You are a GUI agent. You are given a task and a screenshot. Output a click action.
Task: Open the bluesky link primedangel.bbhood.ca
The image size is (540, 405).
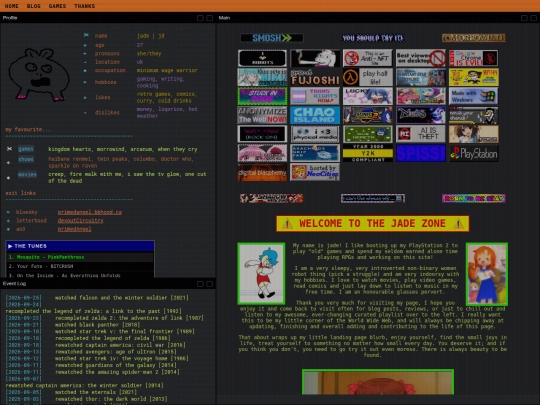pos(90,212)
